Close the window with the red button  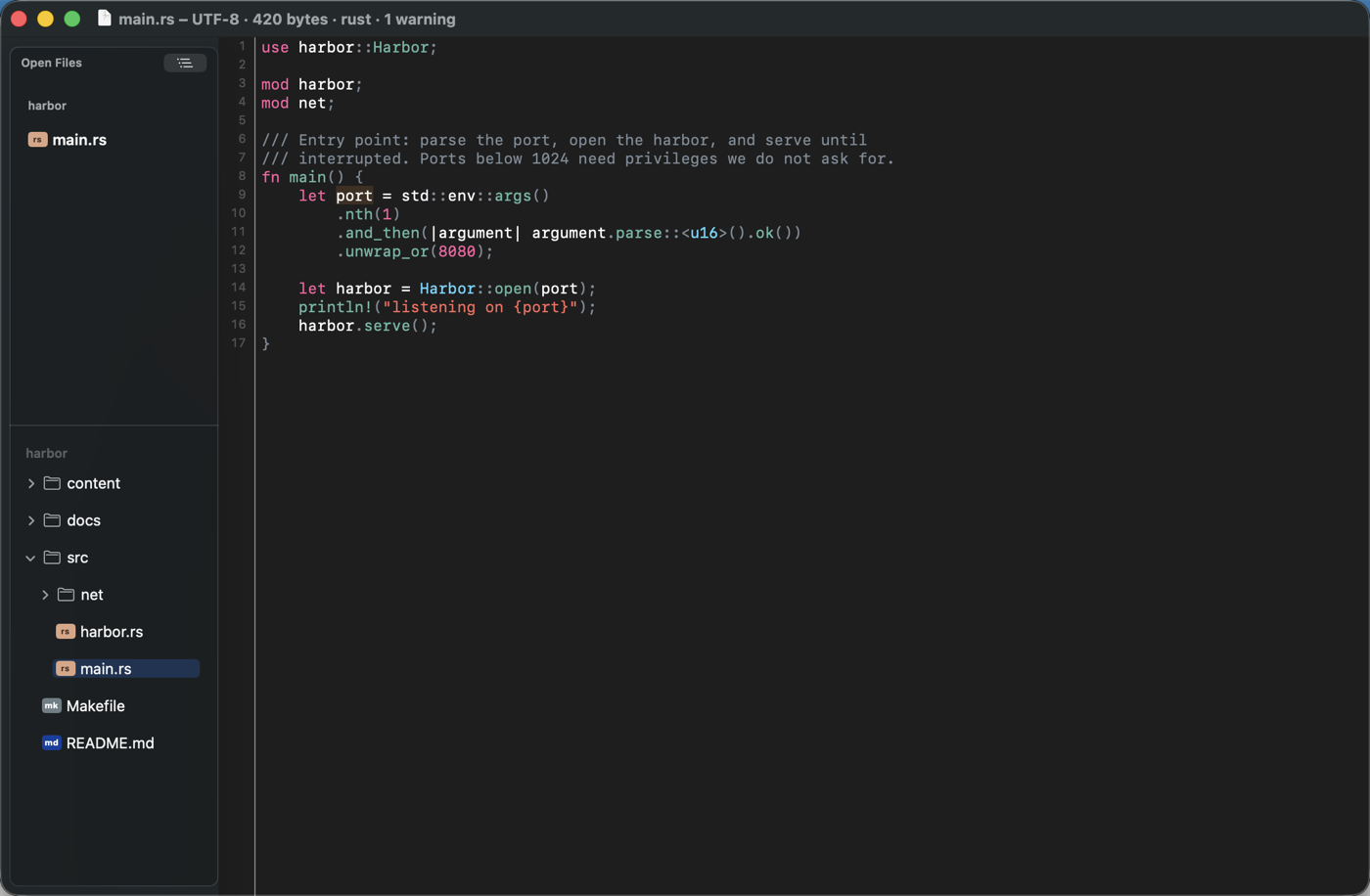19,19
